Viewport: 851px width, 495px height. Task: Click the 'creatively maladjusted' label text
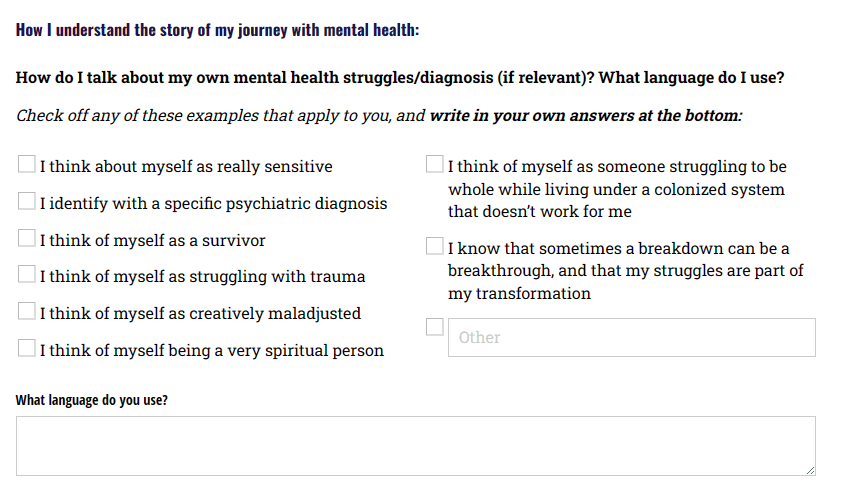click(x=200, y=314)
